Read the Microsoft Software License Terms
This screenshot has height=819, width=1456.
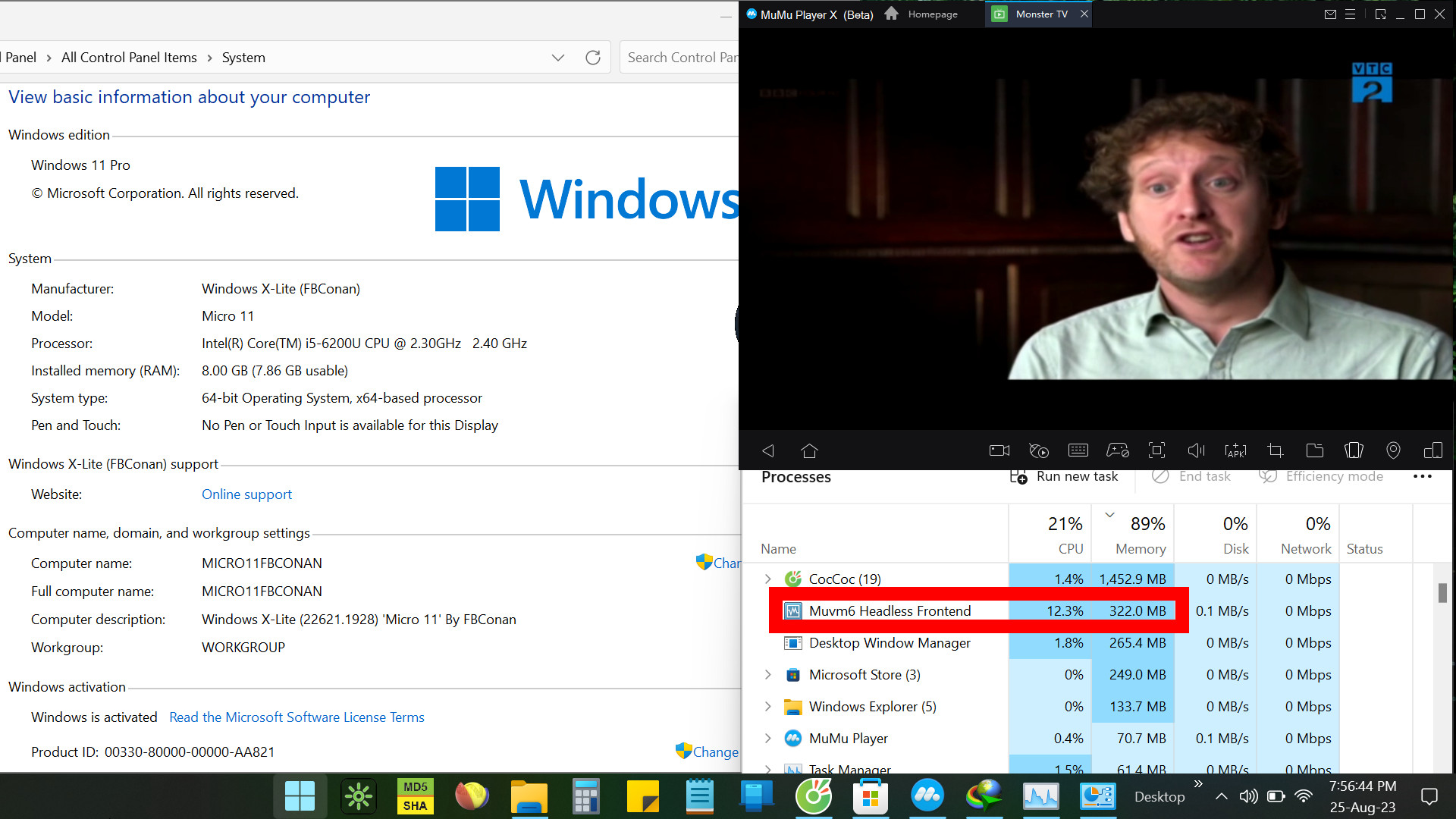[x=297, y=717]
